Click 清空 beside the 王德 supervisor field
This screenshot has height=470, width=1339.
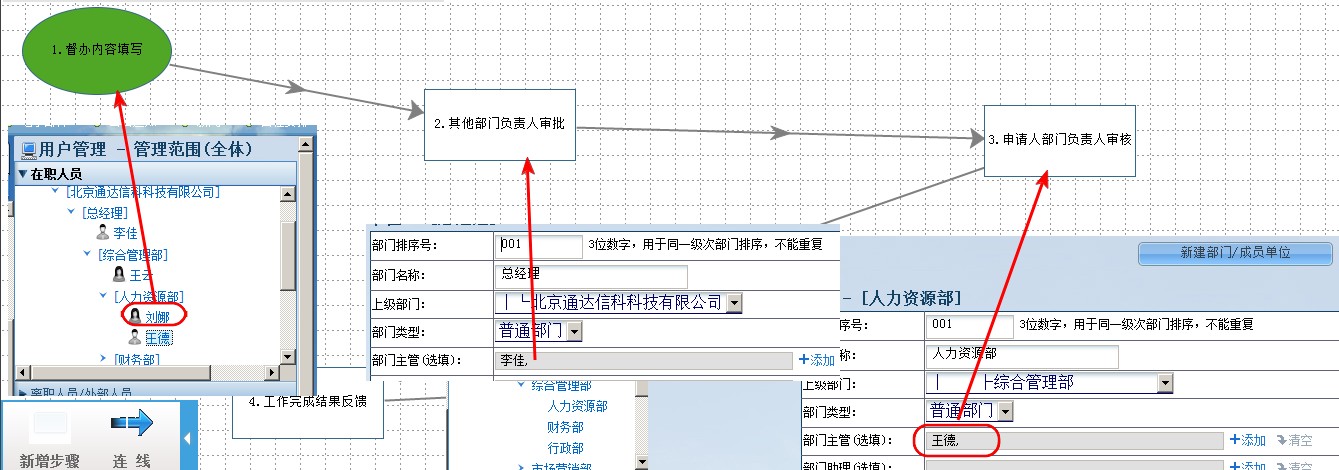pyautogui.click(x=1294, y=440)
